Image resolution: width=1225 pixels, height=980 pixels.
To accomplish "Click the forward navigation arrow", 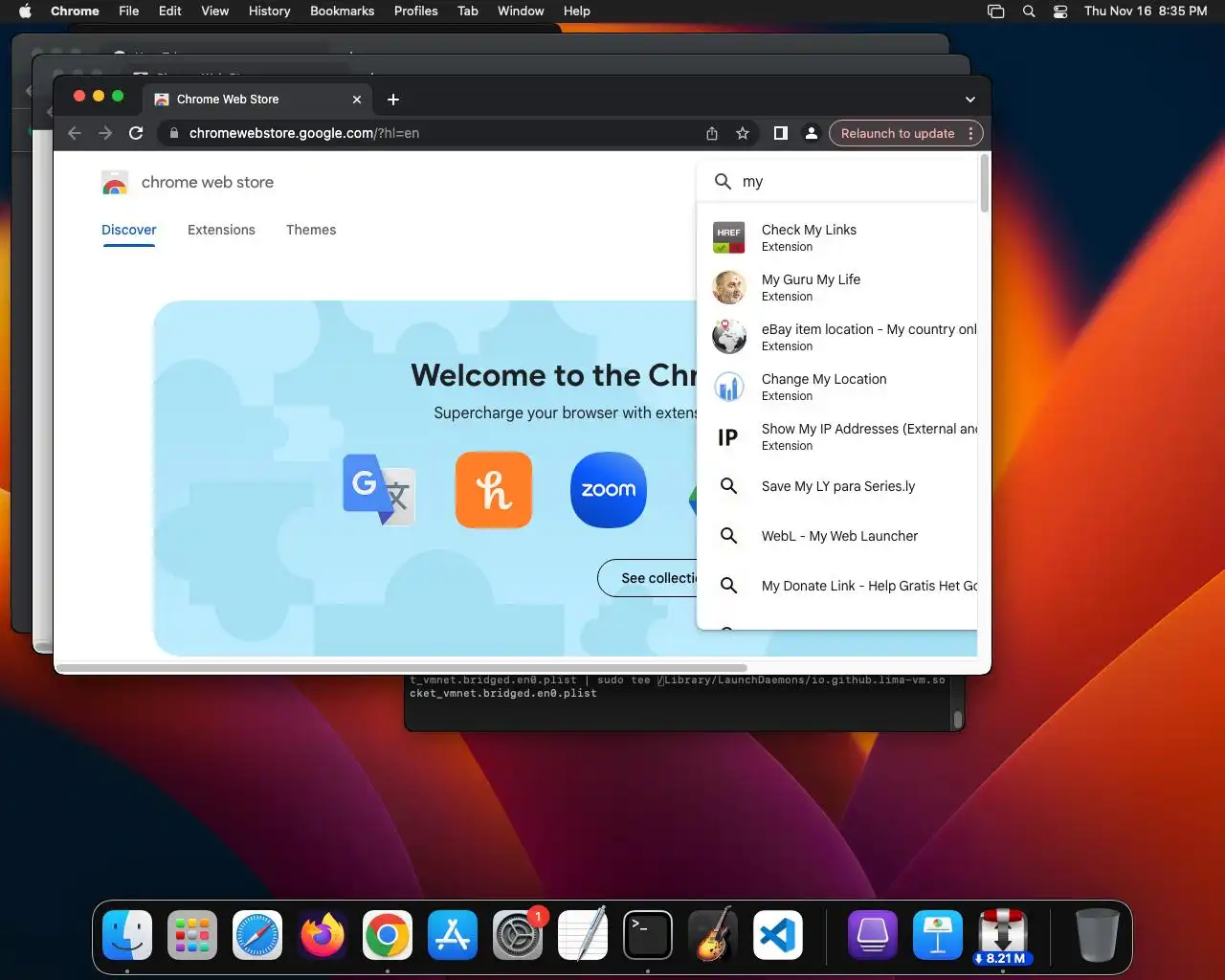I will click(x=105, y=133).
